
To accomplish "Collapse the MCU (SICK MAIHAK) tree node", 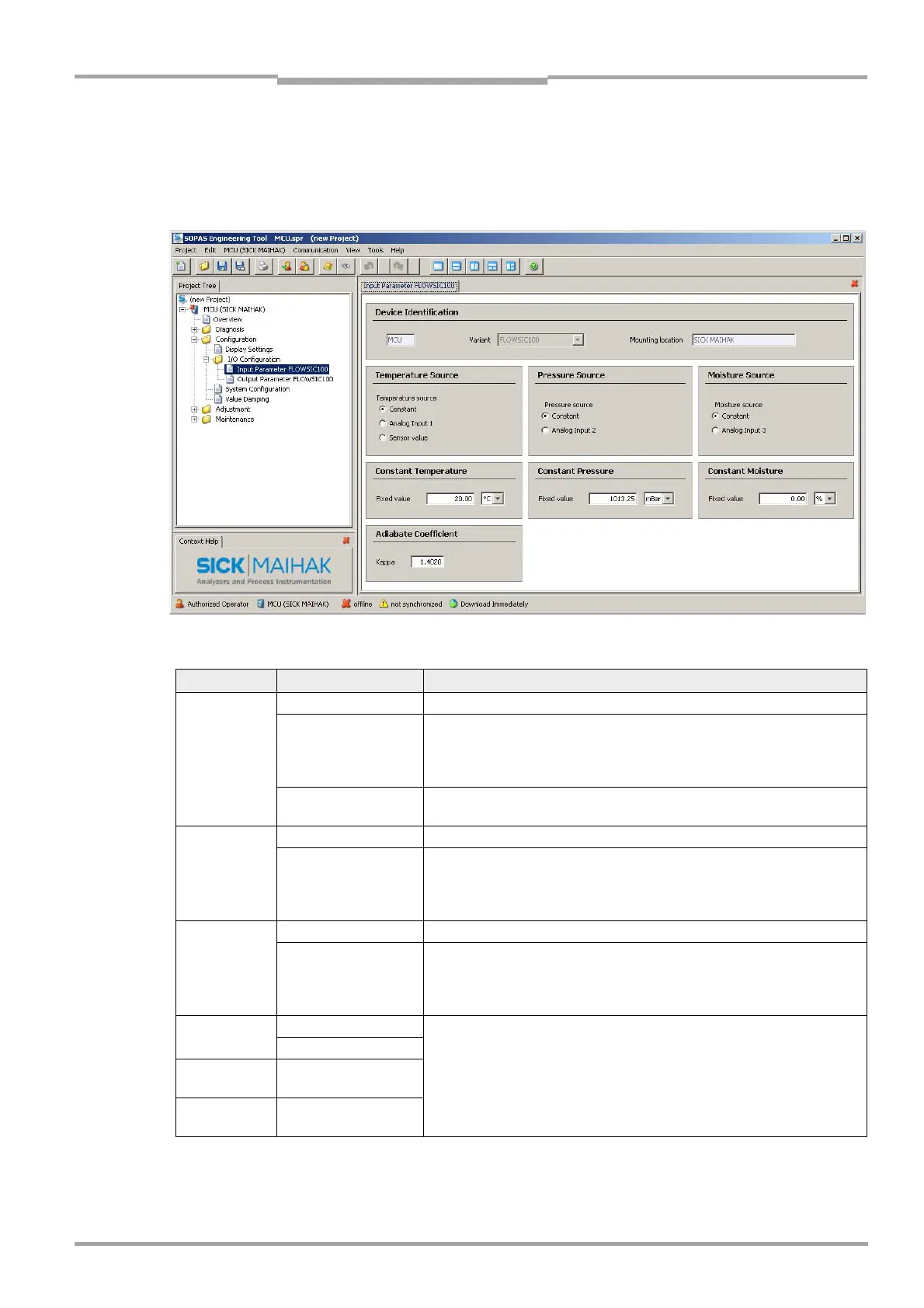I will 183,309.
